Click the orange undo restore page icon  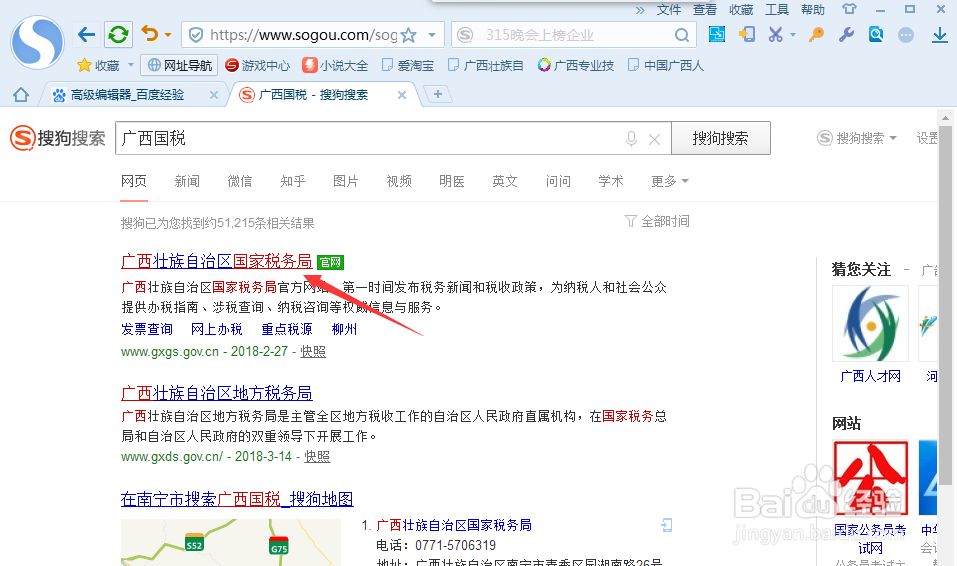(x=150, y=34)
